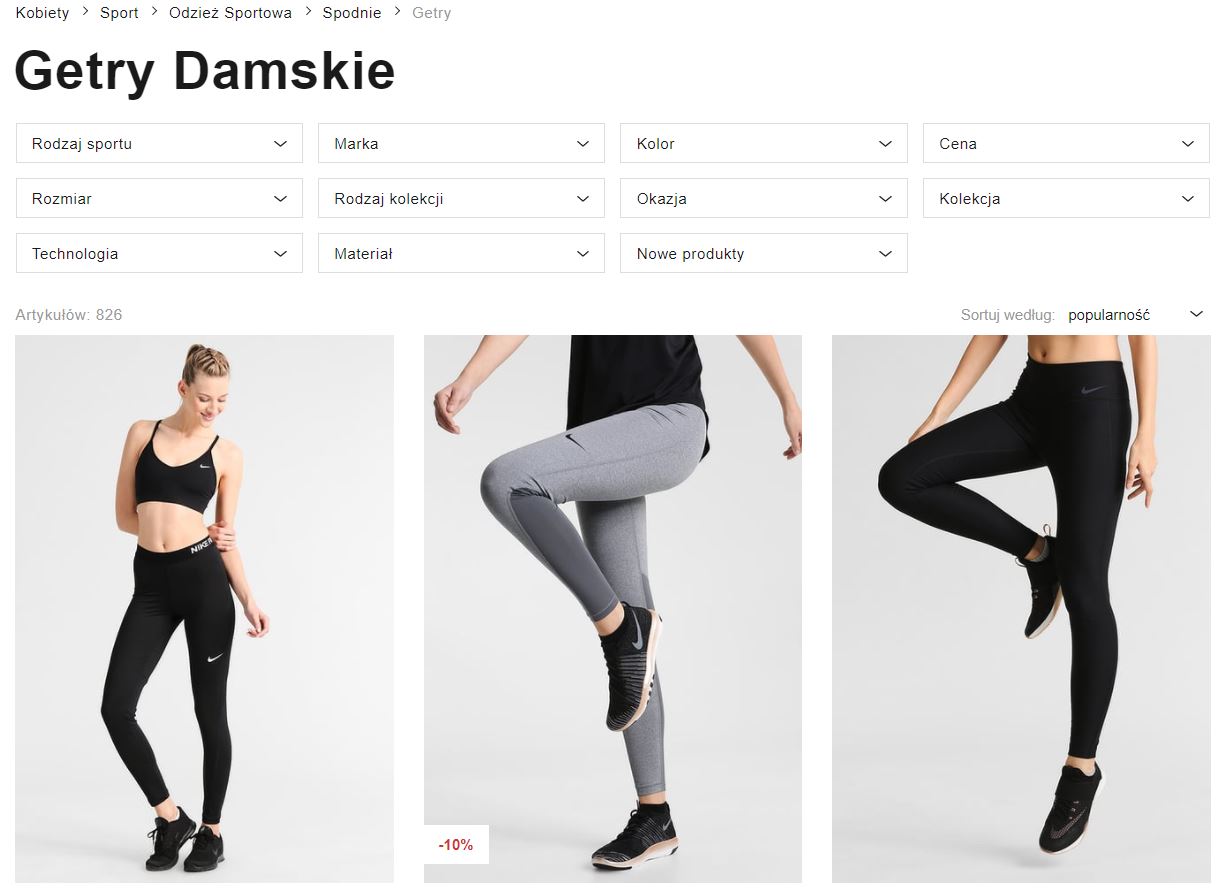Open the Rozmiar size filter

click(159, 198)
